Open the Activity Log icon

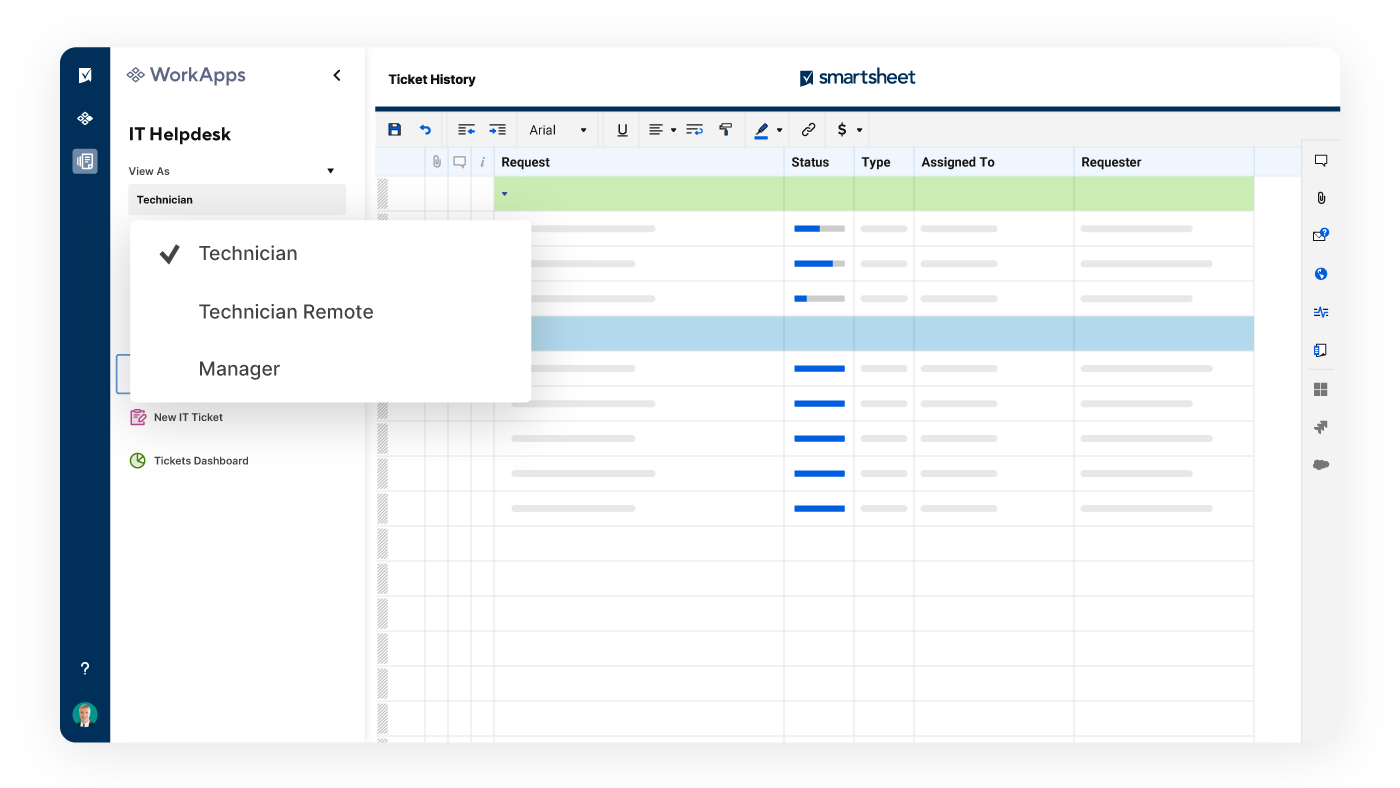[1321, 312]
